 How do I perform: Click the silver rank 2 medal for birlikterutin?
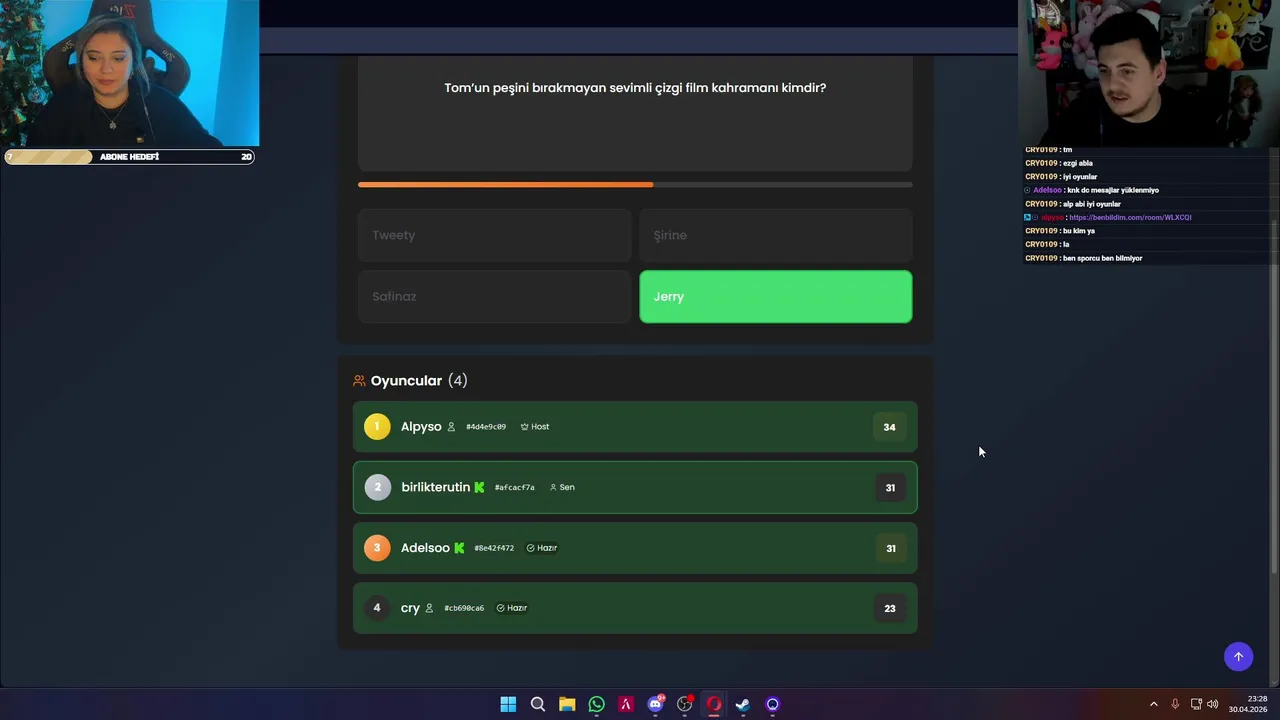click(x=377, y=487)
